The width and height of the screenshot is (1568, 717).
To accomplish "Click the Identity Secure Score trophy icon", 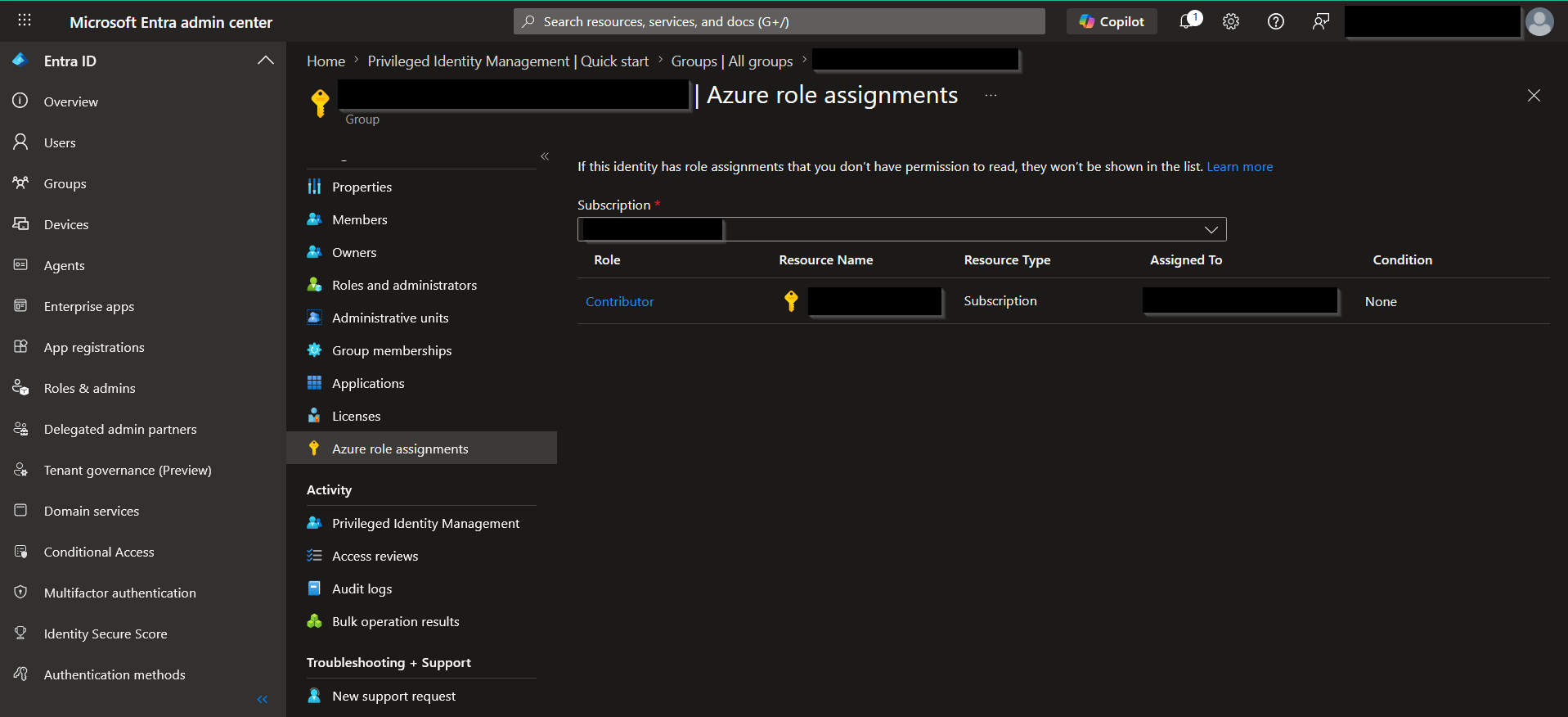I will pos(21,633).
